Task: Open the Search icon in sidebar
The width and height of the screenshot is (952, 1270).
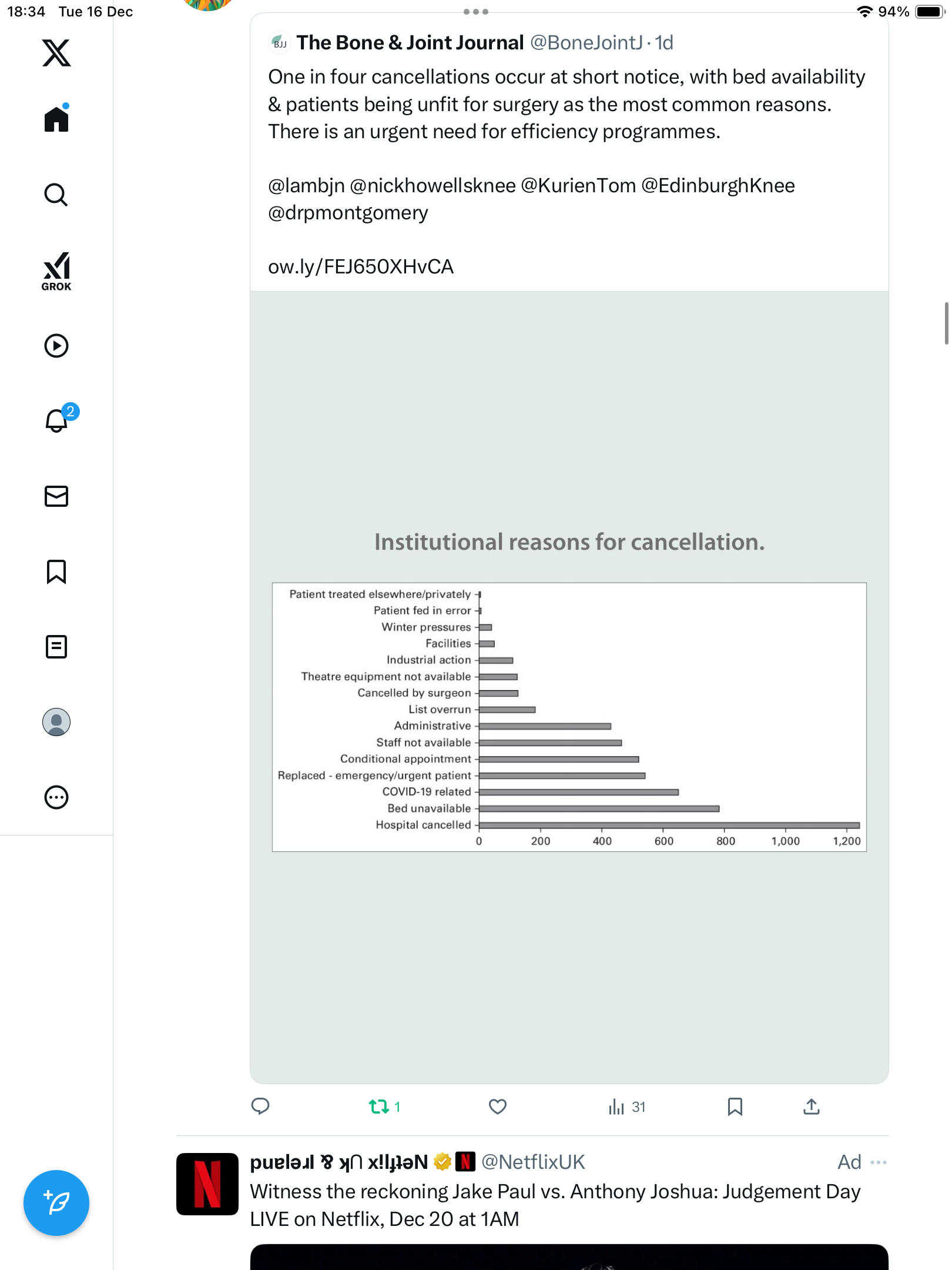Action: tap(56, 195)
